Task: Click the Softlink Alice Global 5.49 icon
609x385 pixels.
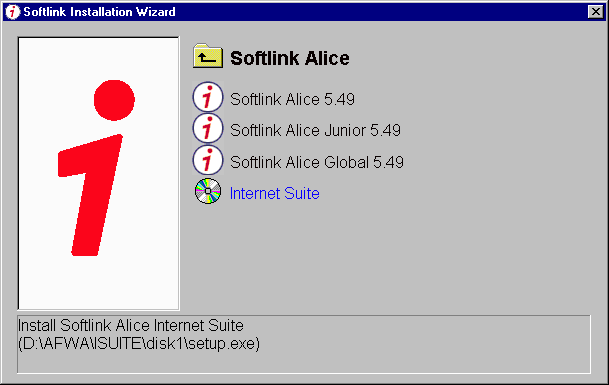Action: [x=208, y=160]
